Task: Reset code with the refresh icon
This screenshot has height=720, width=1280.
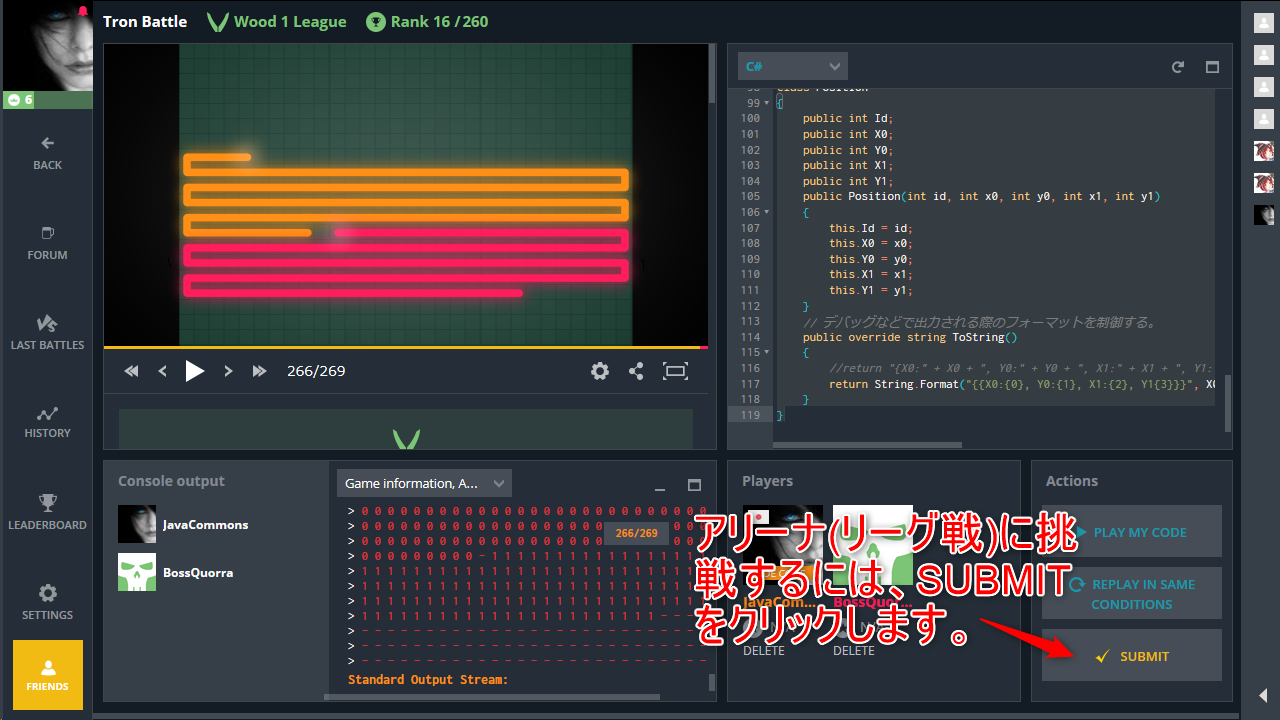Action: [1178, 67]
